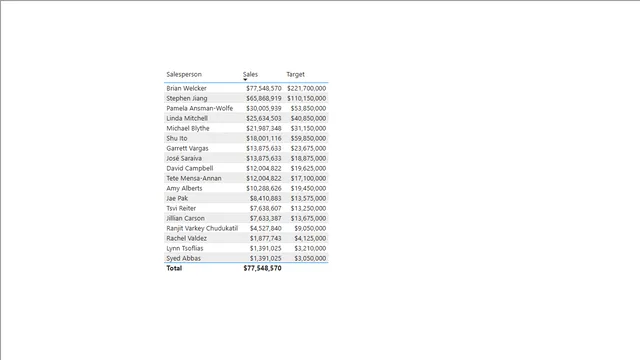The width and height of the screenshot is (640, 360).
Task: Click Tsvi Reiter's sales $7,638,607
Action: pos(266,208)
